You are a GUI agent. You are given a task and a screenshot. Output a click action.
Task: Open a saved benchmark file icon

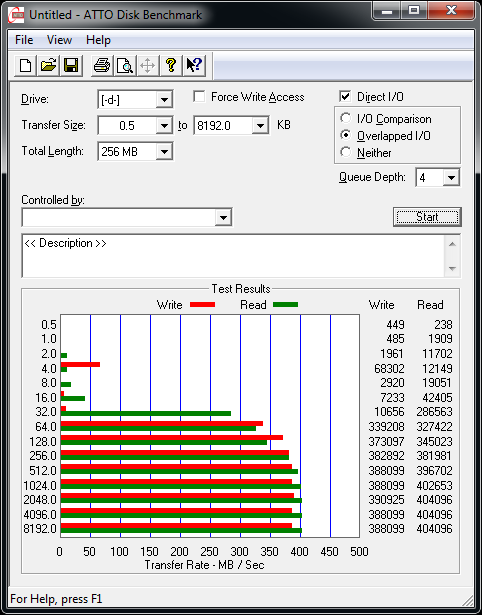click(48, 65)
